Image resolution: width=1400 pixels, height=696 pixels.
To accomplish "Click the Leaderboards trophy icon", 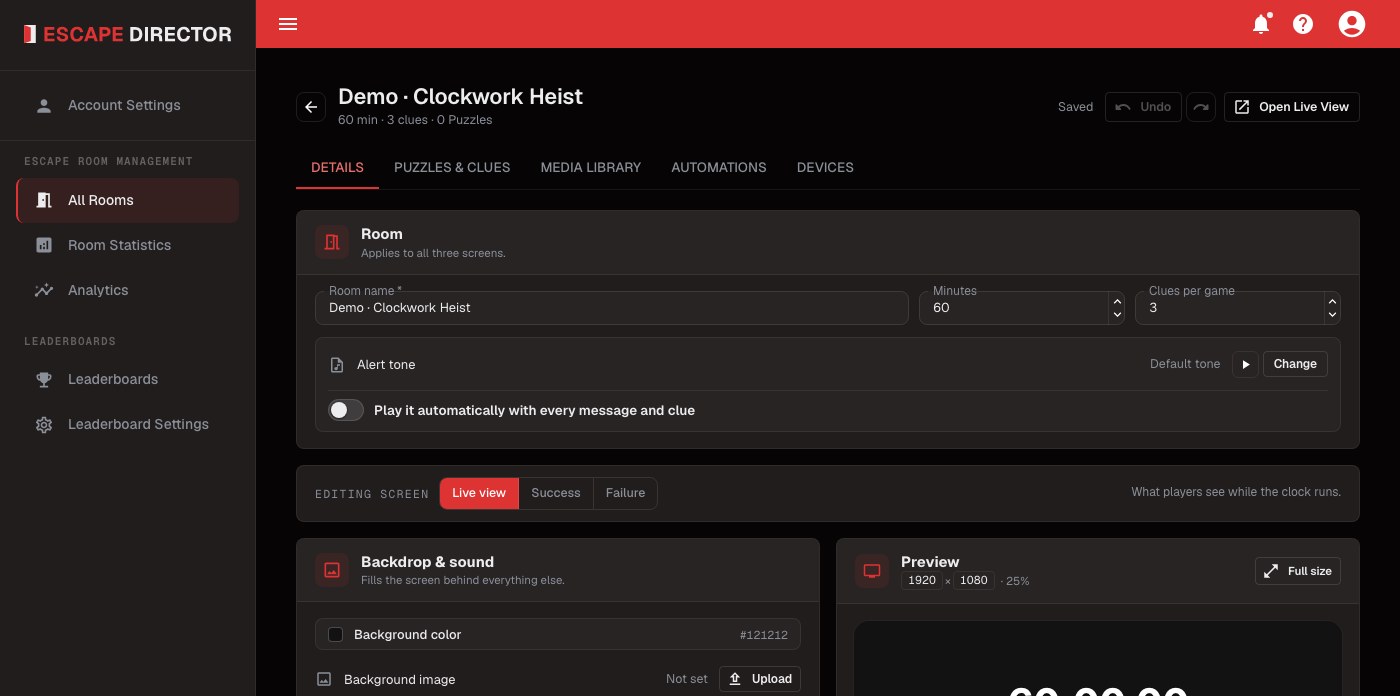I will click(x=44, y=379).
